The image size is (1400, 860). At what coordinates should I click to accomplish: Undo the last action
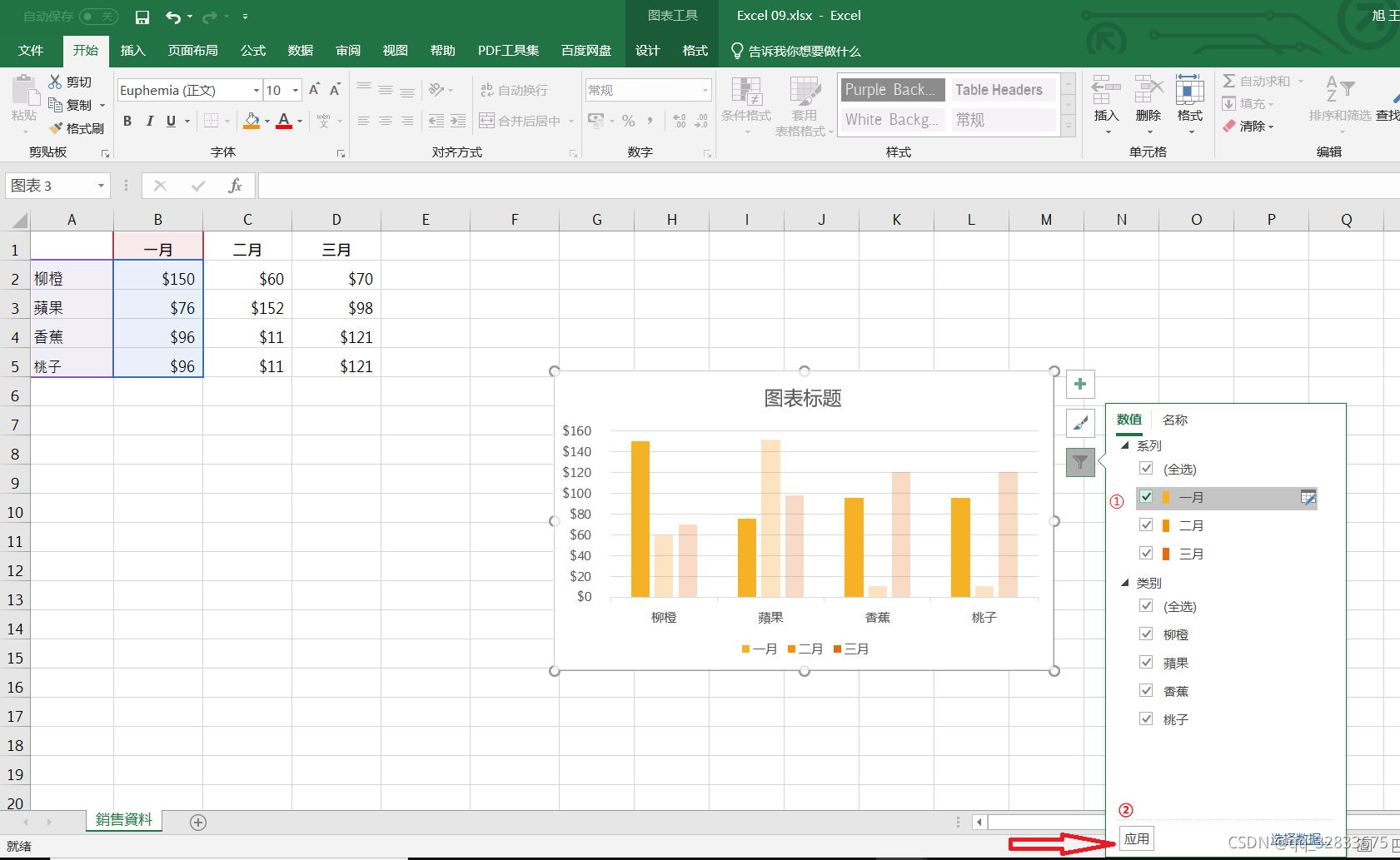point(172,17)
